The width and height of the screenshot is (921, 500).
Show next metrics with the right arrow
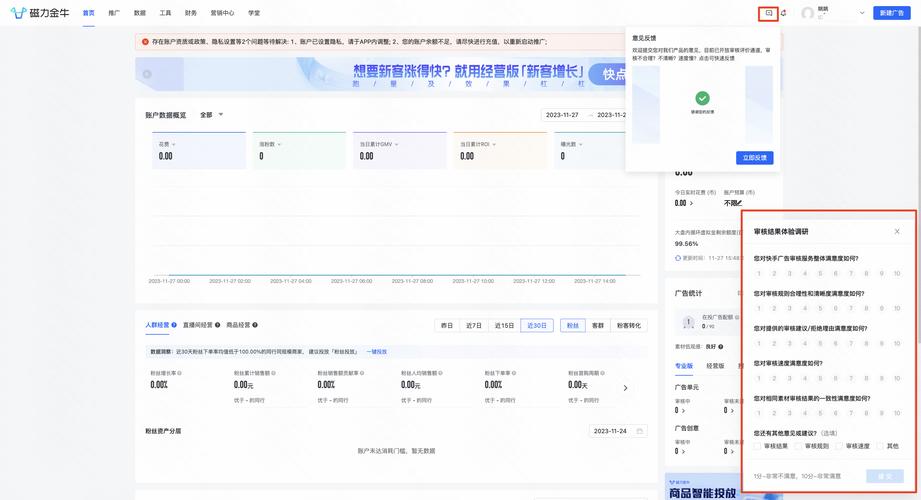(626, 388)
